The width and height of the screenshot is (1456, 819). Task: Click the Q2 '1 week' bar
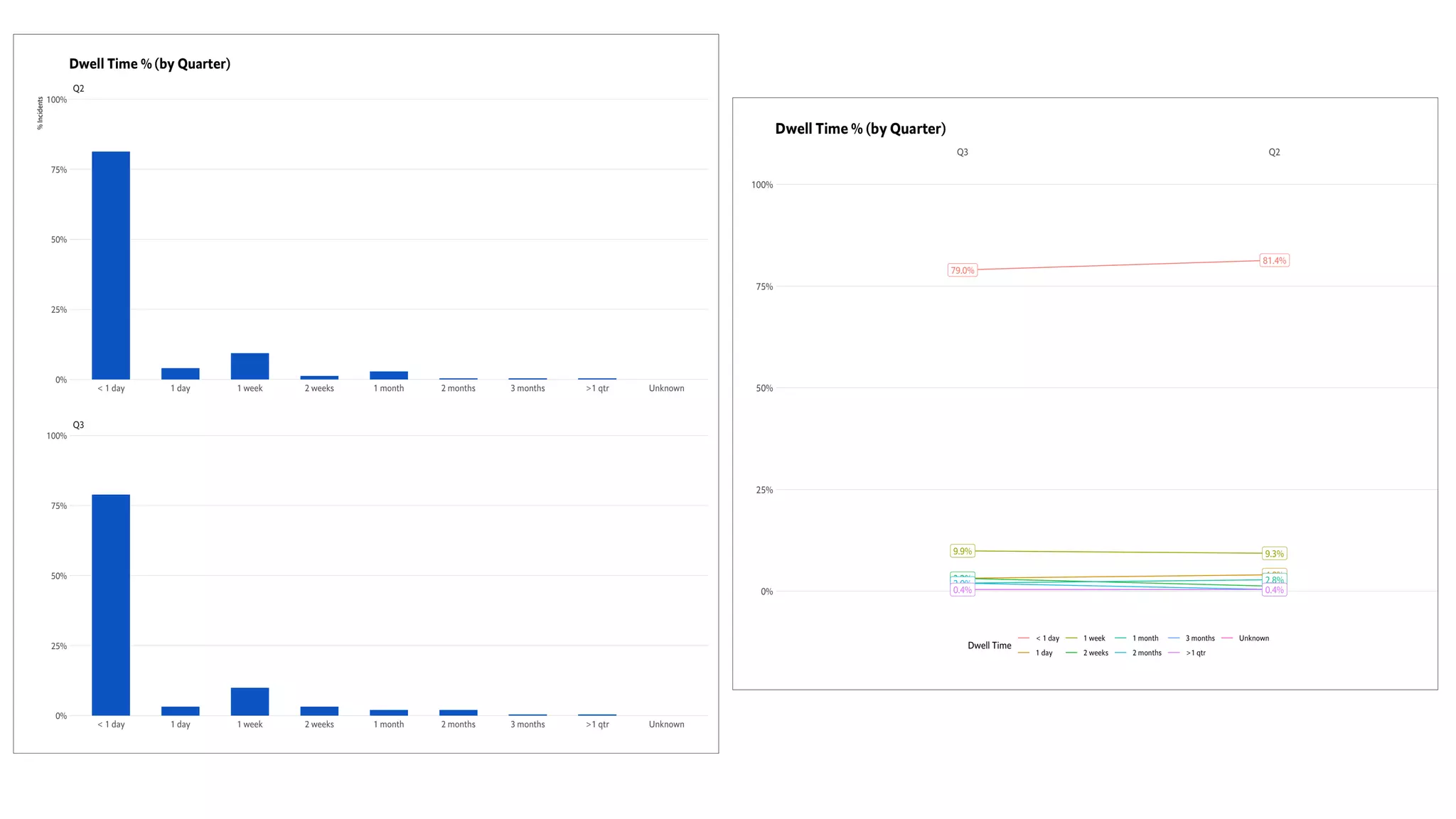(x=250, y=366)
